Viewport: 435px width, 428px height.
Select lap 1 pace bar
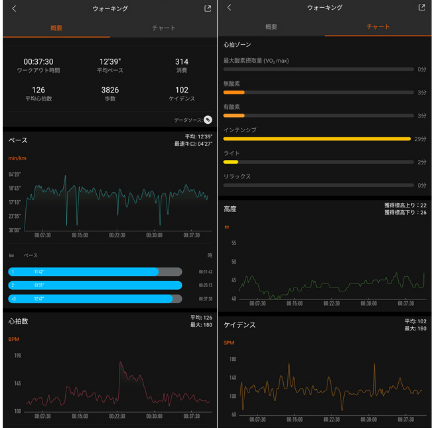95,272
